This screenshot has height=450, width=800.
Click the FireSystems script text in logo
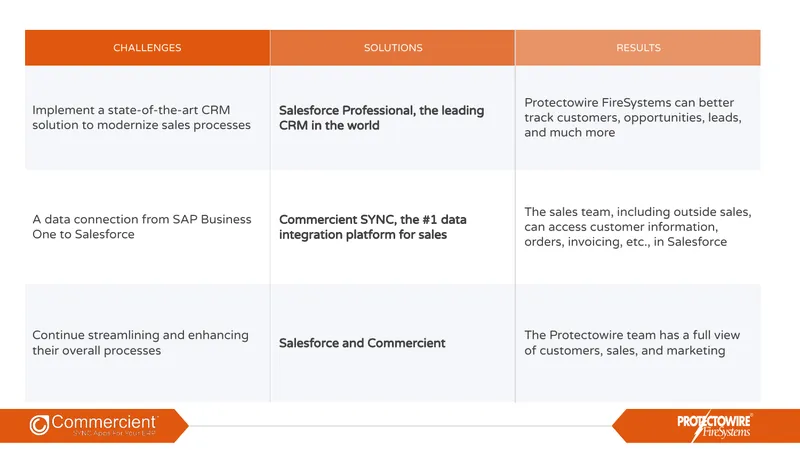724,433
